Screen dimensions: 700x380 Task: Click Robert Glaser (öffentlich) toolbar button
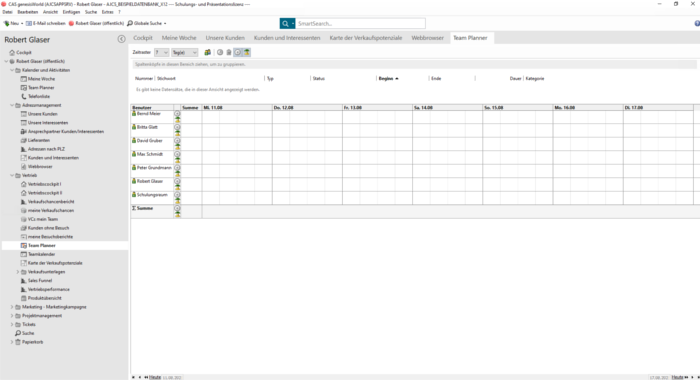click(96, 23)
